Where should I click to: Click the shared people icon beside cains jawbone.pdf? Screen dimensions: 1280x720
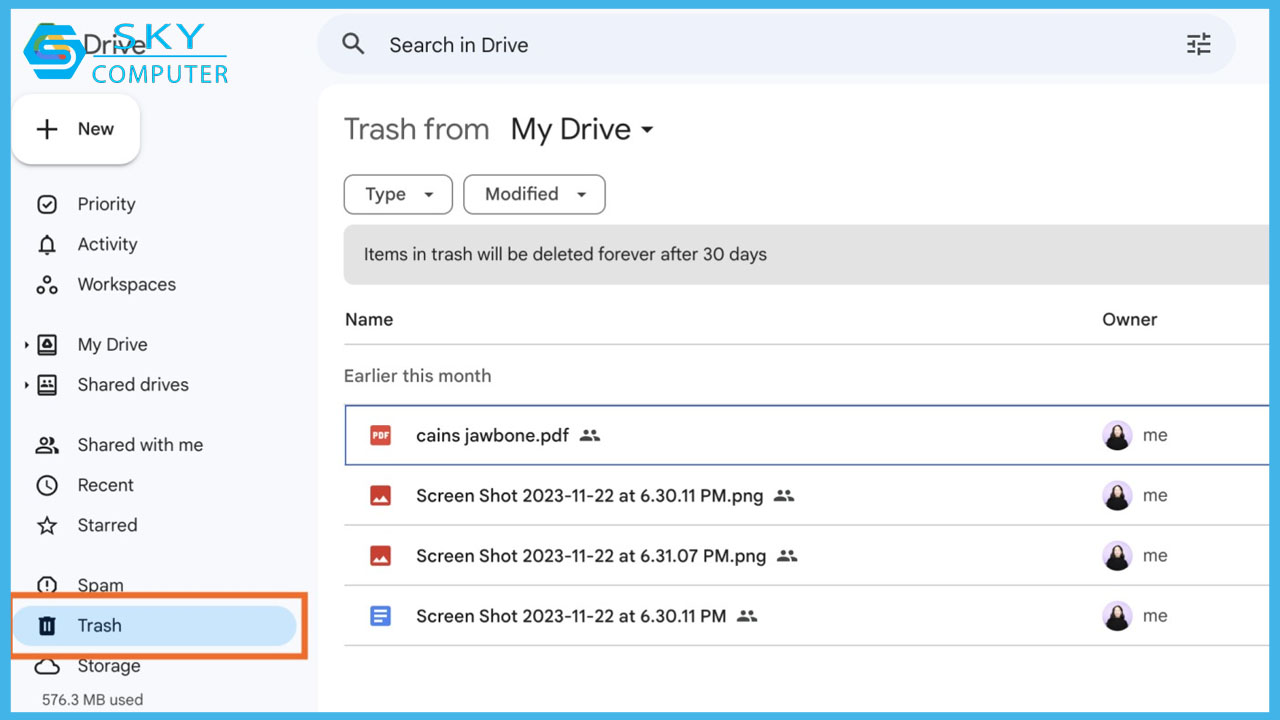click(x=590, y=436)
